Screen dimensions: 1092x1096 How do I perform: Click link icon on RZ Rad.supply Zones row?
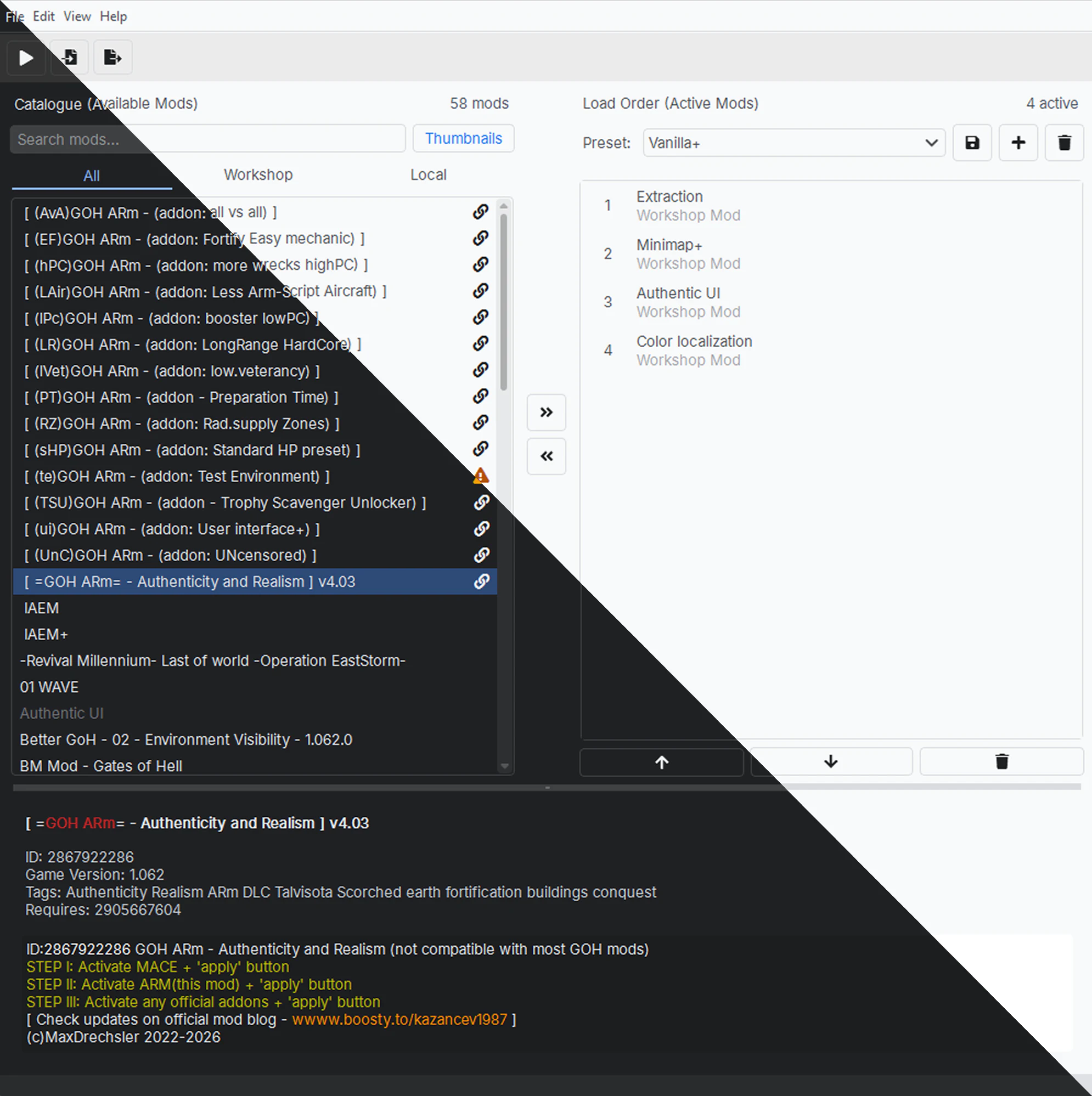pos(481,422)
